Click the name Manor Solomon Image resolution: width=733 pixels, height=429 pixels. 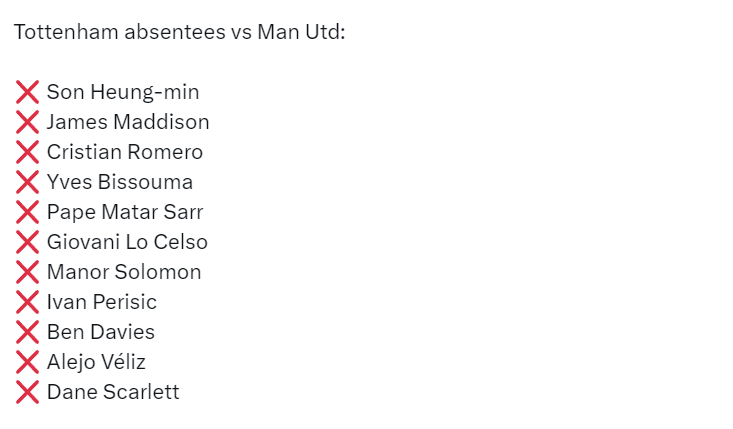[x=124, y=272]
